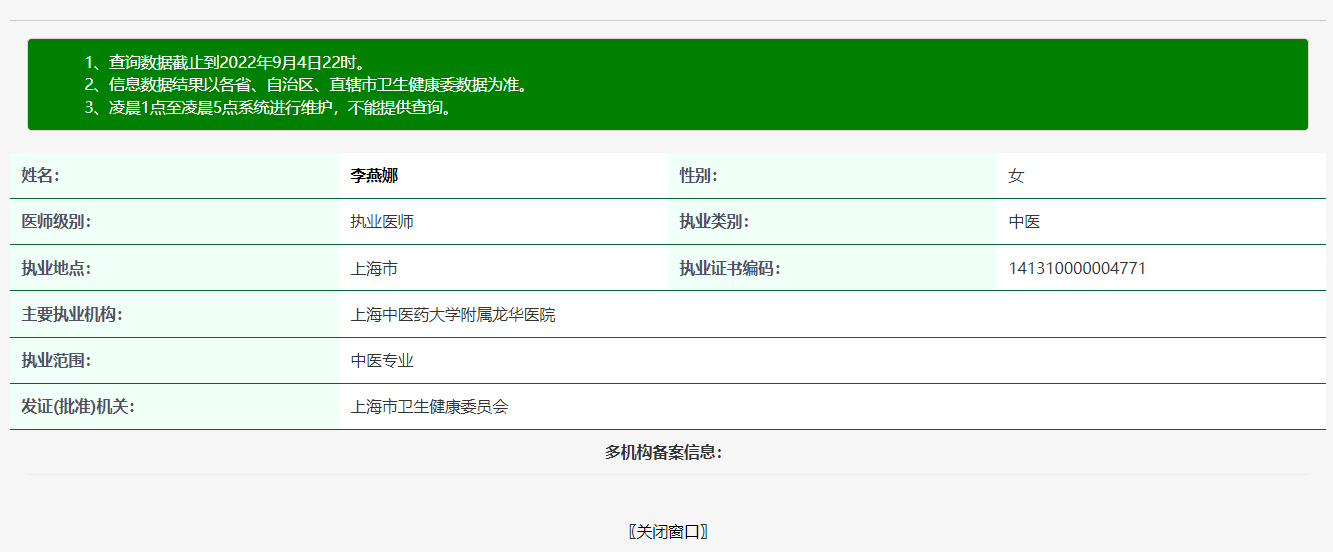The image size is (1333, 552).
Task: Click the 发证(批准)机关 label
Action: point(78,407)
